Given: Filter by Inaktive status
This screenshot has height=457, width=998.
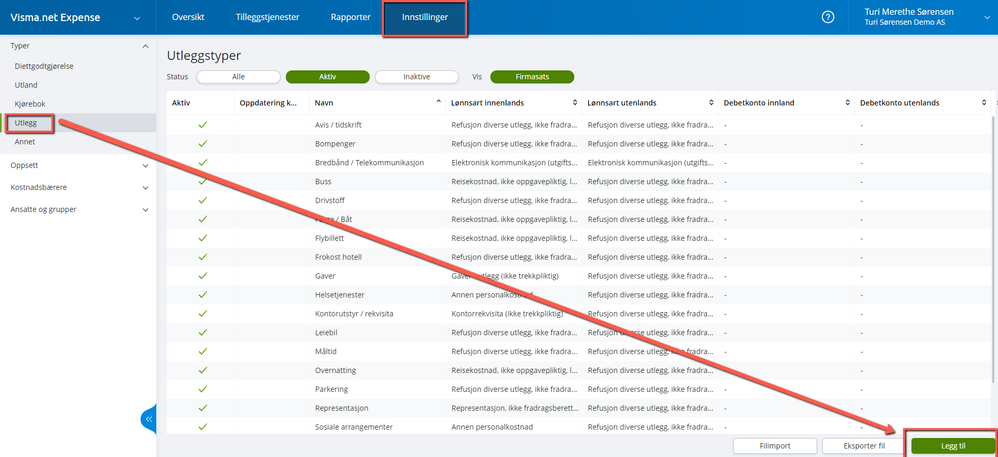Looking at the screenshot, I should pos(417,76).
